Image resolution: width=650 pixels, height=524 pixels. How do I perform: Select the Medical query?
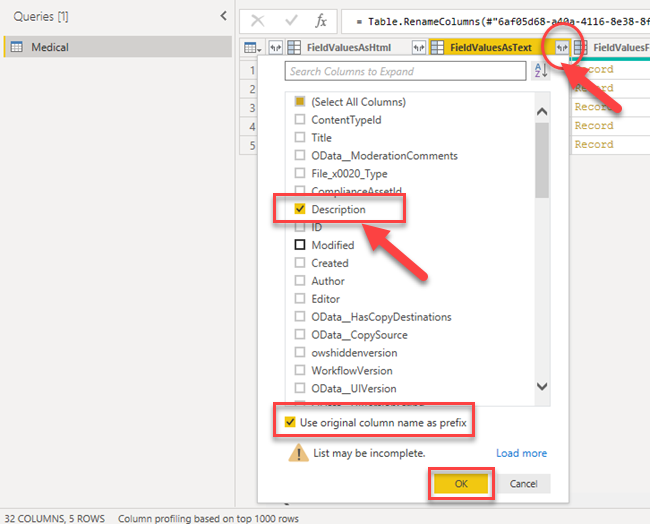click(x=118, y=47)
